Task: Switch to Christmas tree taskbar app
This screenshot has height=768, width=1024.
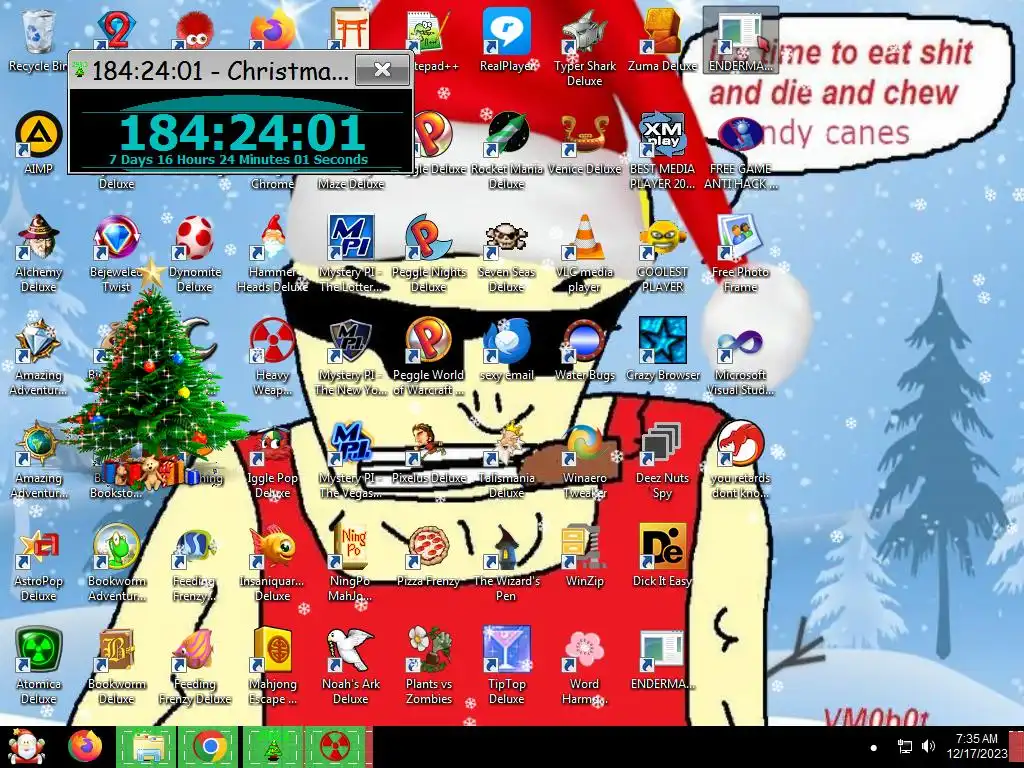Action: tap(272, 746)
